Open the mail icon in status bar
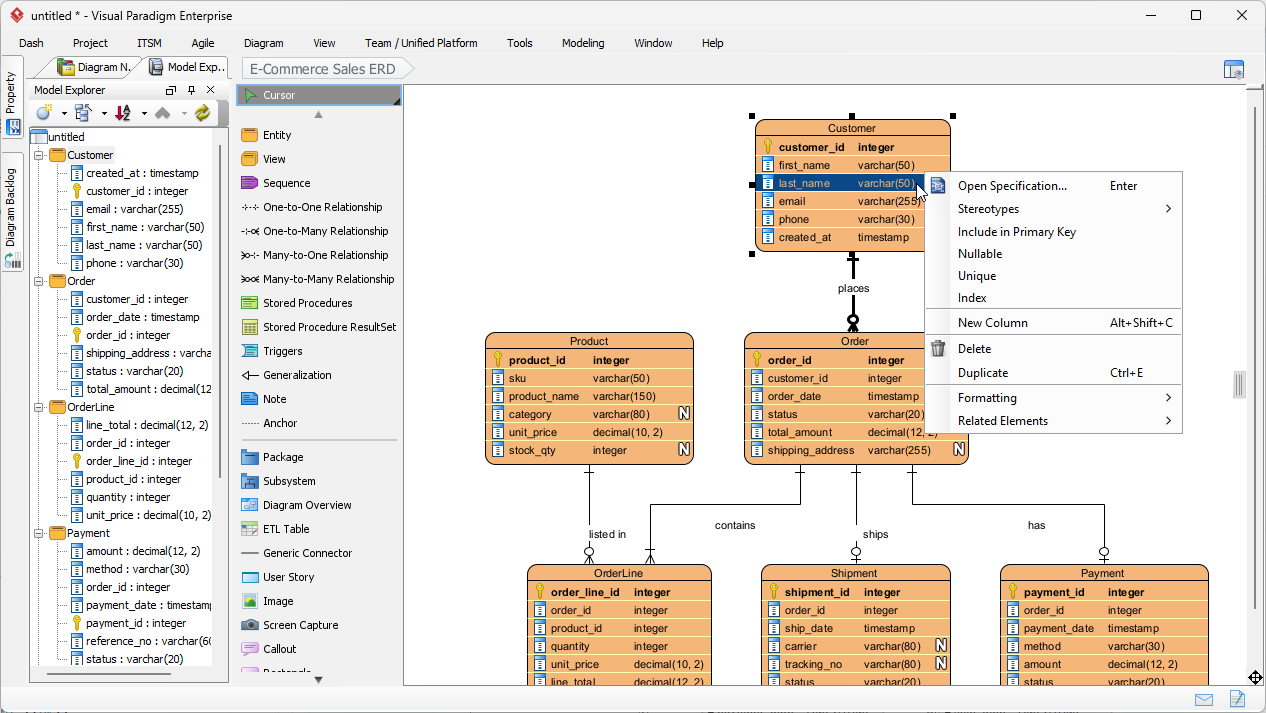 [x=1204, y=700]
